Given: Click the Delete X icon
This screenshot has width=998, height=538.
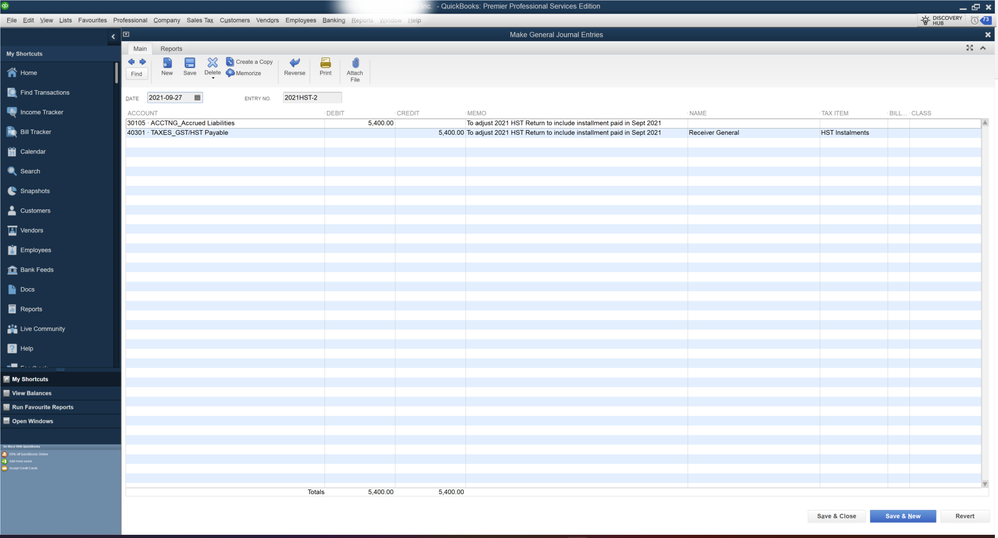Looking at the screenshot, I should [x=213, y=62].
